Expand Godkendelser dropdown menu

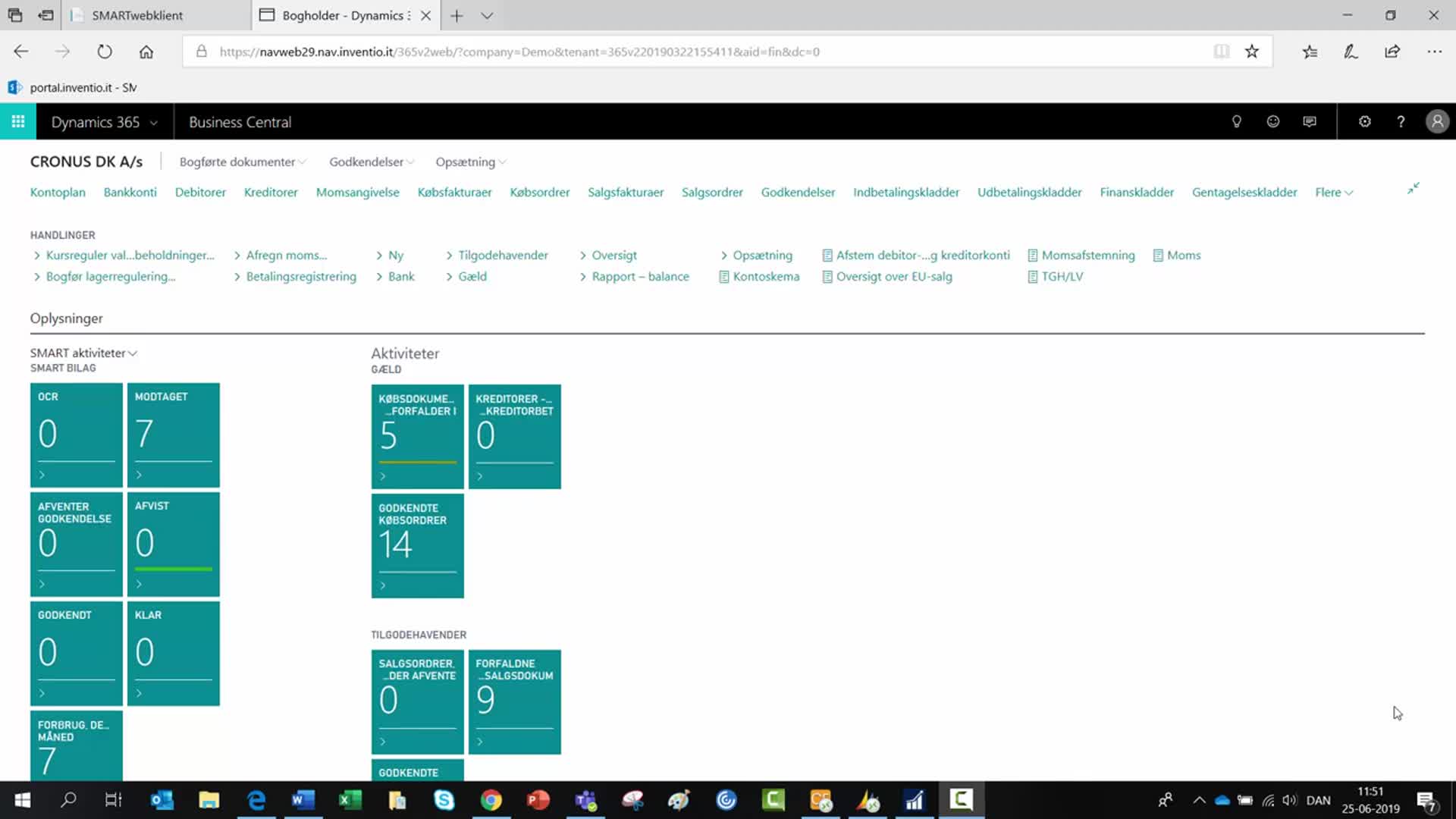pos(372,162)
